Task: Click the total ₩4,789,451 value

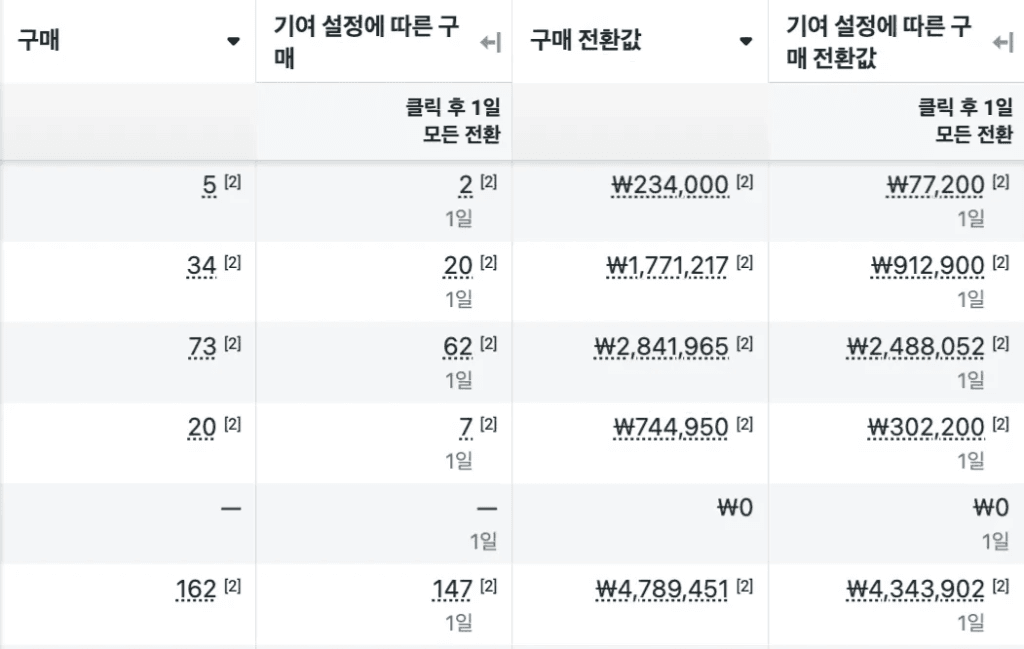Action: click(661, 590)
